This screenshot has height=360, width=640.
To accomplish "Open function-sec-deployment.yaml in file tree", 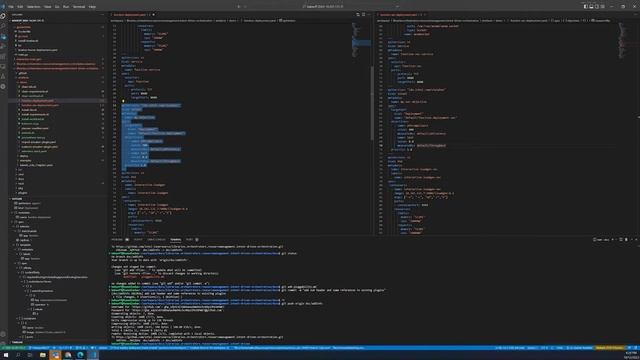I will click(40, 105).
